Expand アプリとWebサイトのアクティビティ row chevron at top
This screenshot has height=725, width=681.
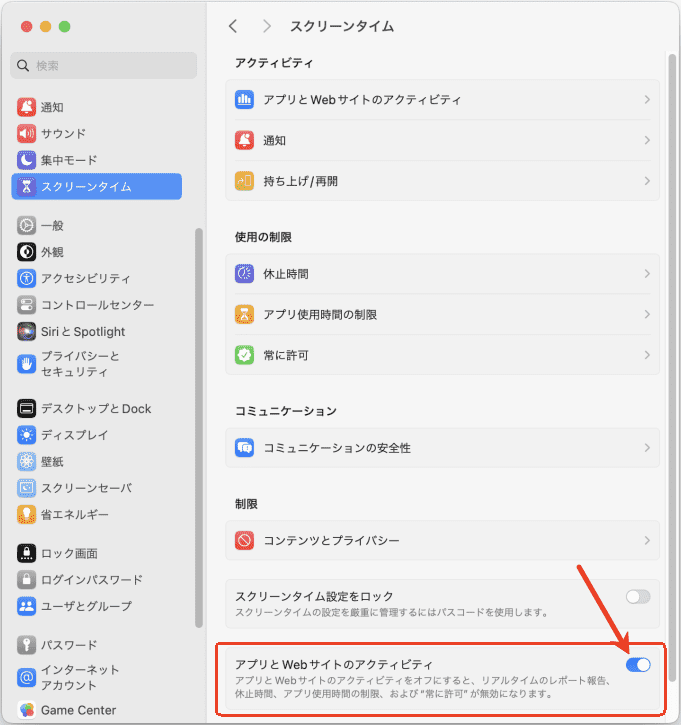coord(647,99)
